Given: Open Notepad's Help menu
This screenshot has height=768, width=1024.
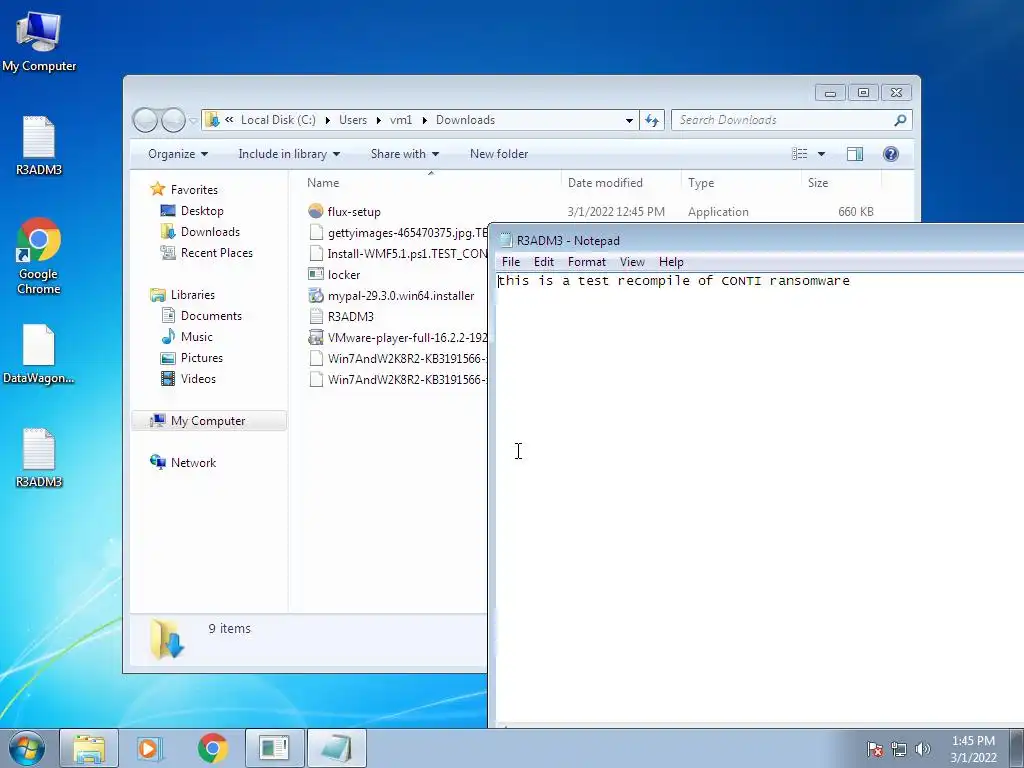Looking at the screenshot, I should coord(671,262).
